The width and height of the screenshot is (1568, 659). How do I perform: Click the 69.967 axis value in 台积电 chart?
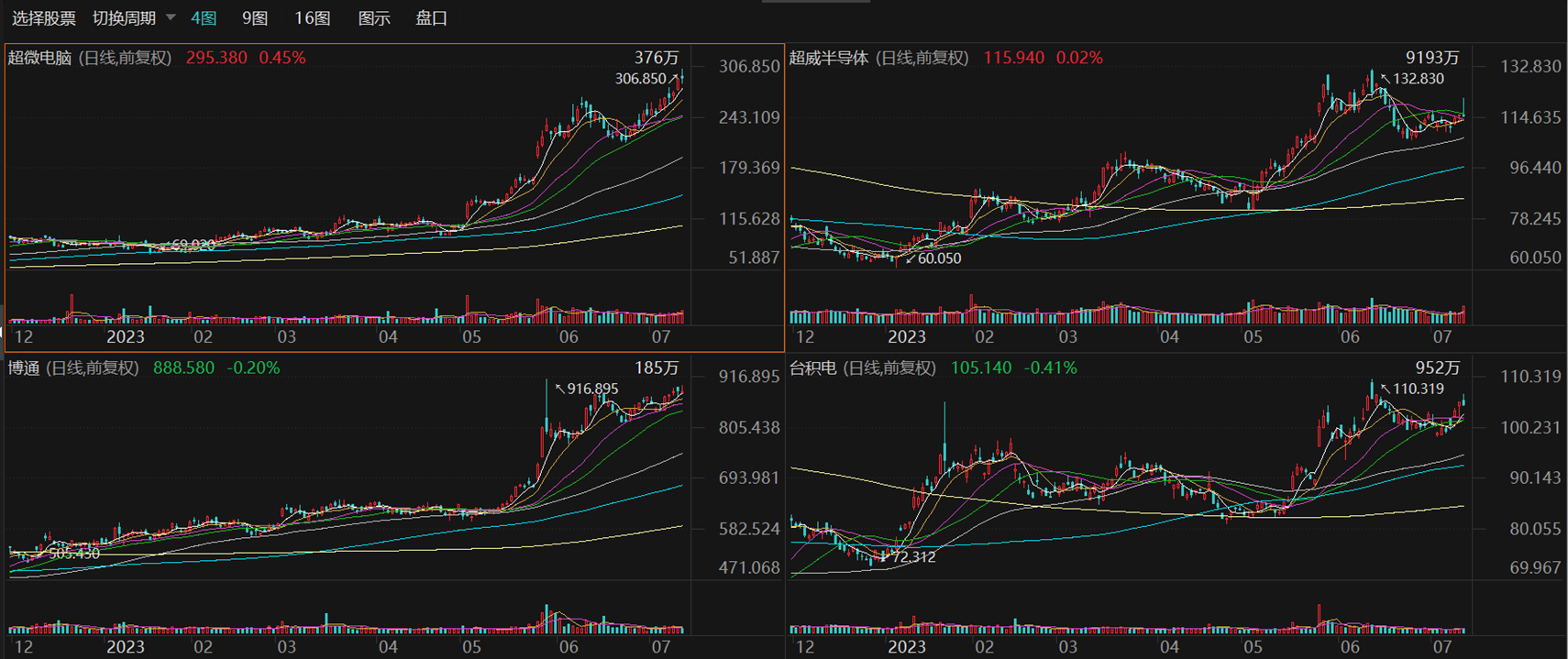1535,568
